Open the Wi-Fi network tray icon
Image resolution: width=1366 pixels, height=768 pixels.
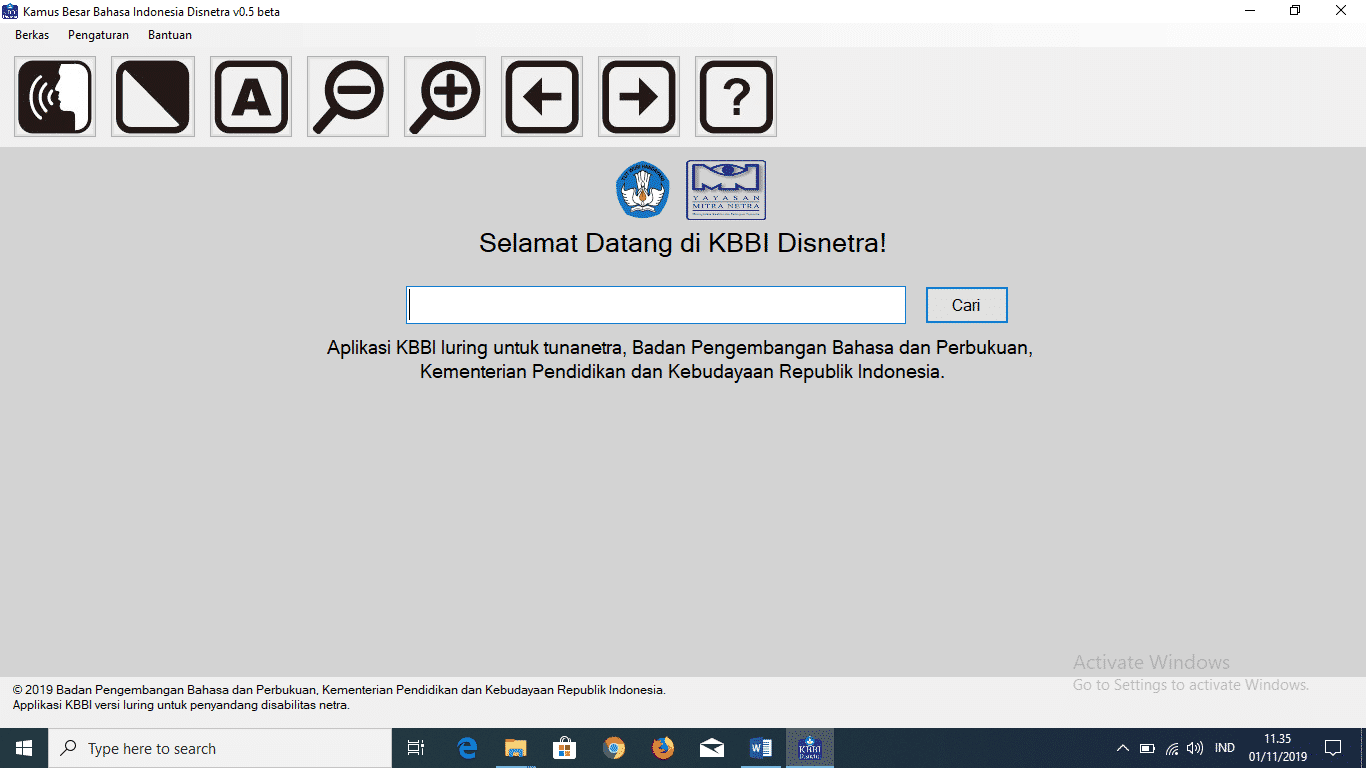click(1172, 748)
